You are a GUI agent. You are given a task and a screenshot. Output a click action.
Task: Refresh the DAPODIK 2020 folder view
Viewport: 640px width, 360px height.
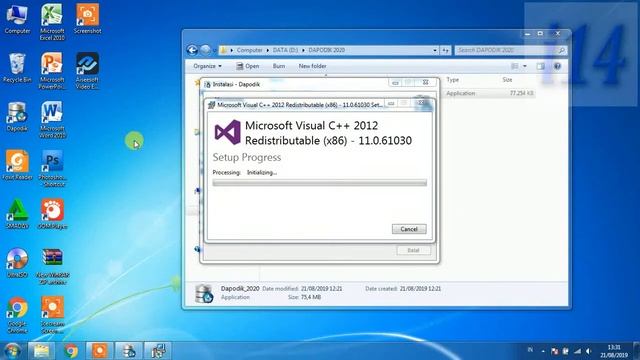click(445, 50)
